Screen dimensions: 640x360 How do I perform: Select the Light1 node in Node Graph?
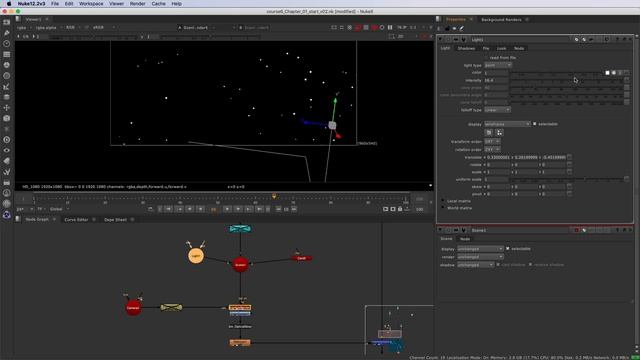(196, 256)
